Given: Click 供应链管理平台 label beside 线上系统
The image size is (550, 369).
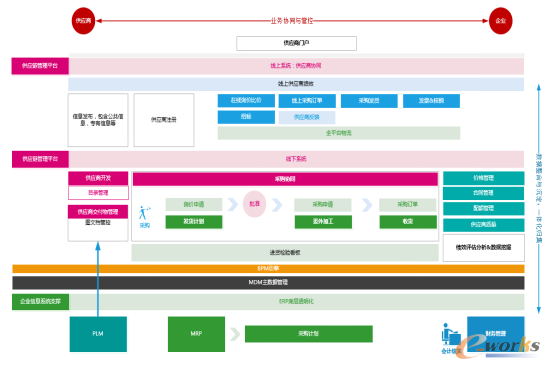Looking at the screenshot, I should pyautogui.click(x=40, y=66).
